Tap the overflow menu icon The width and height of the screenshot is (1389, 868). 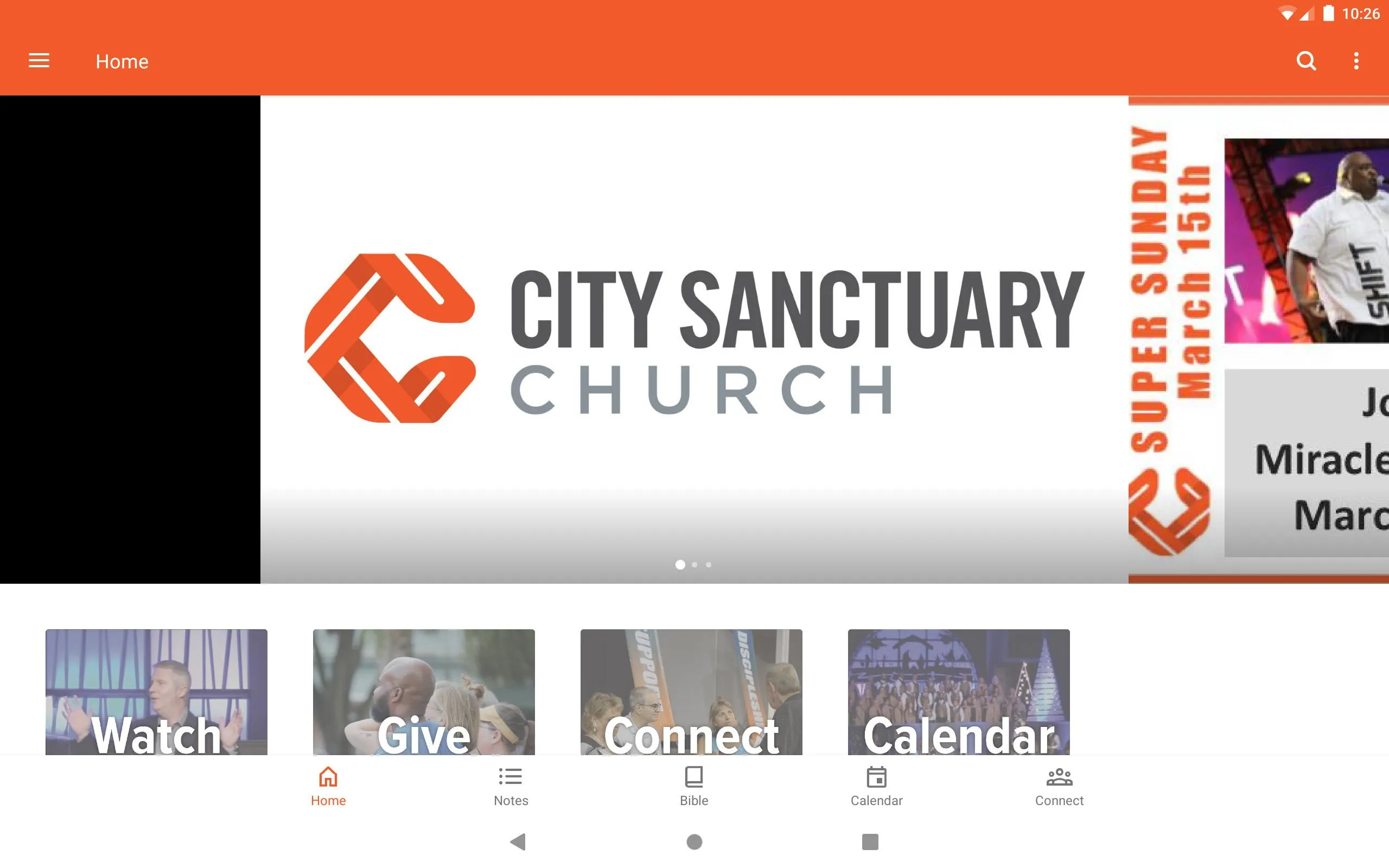(1357, 61)
